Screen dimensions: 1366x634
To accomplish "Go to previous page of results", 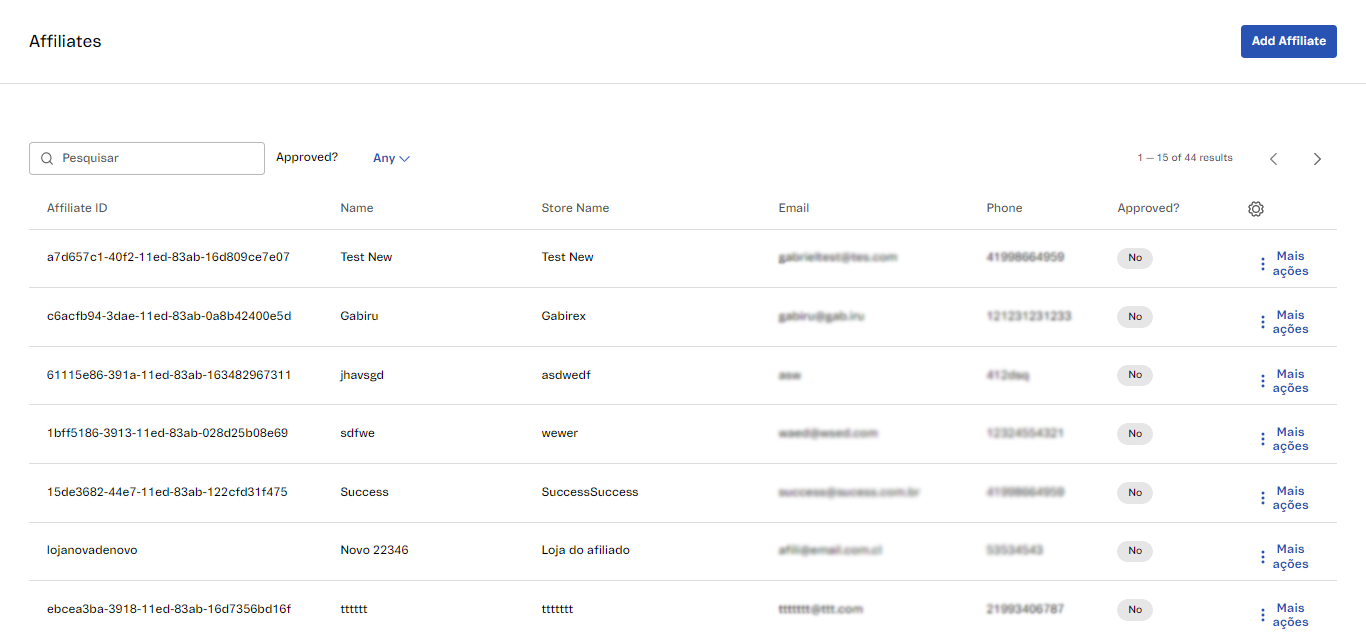I will tap(1273, 159).
